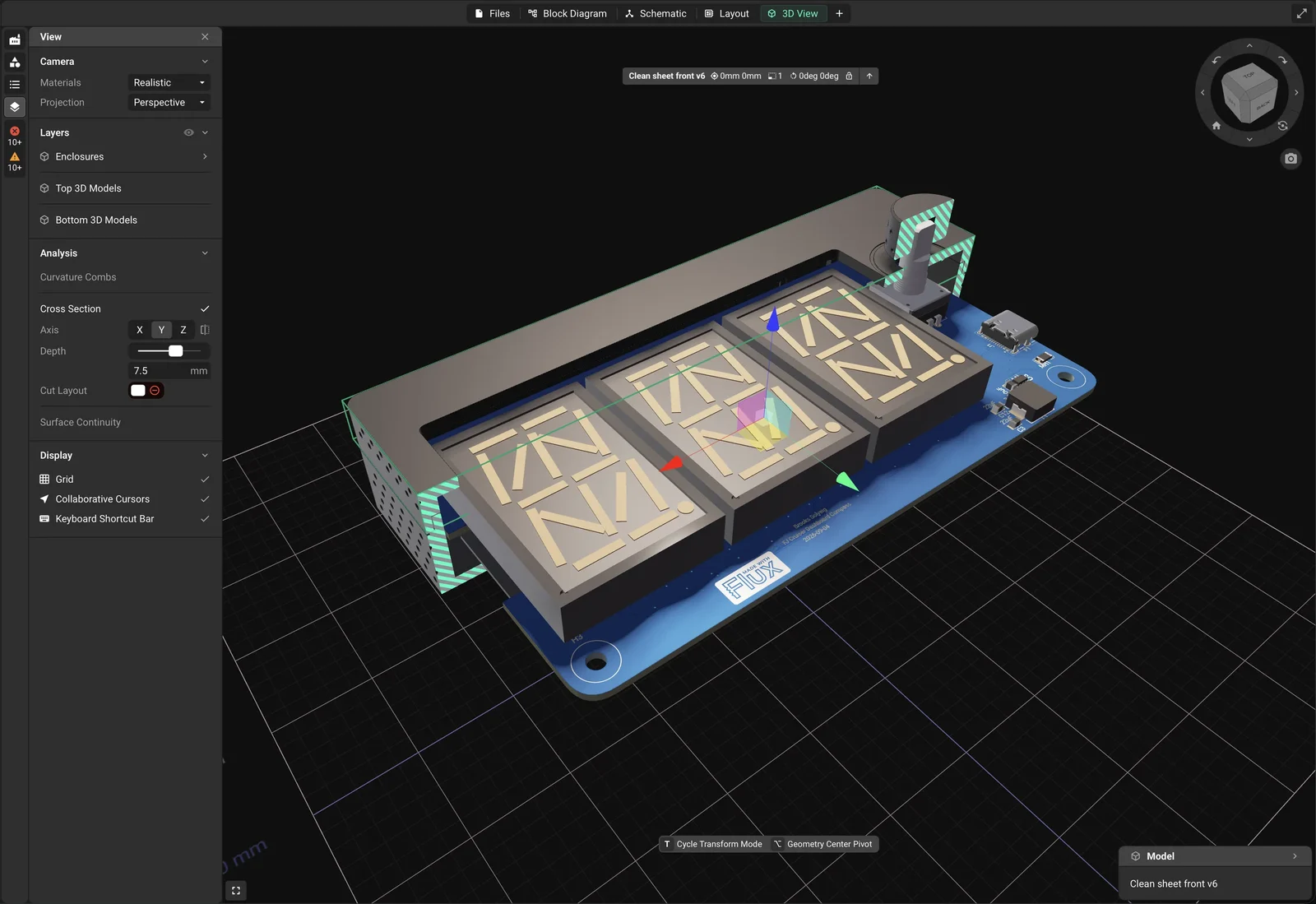
Task: Open the red error count indicator
Action: [15, 136]
